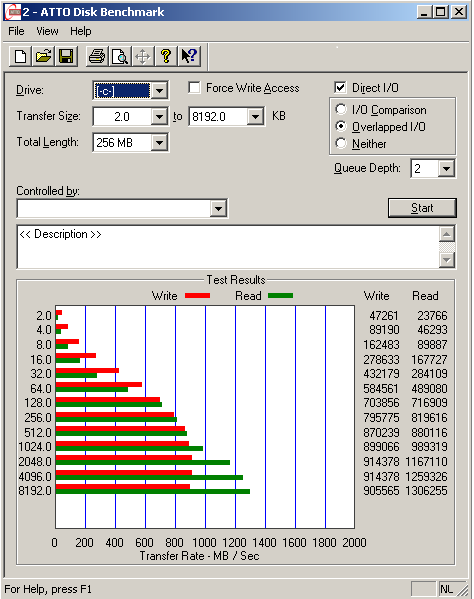Open a saved benchmark file

tap(43, 57)
